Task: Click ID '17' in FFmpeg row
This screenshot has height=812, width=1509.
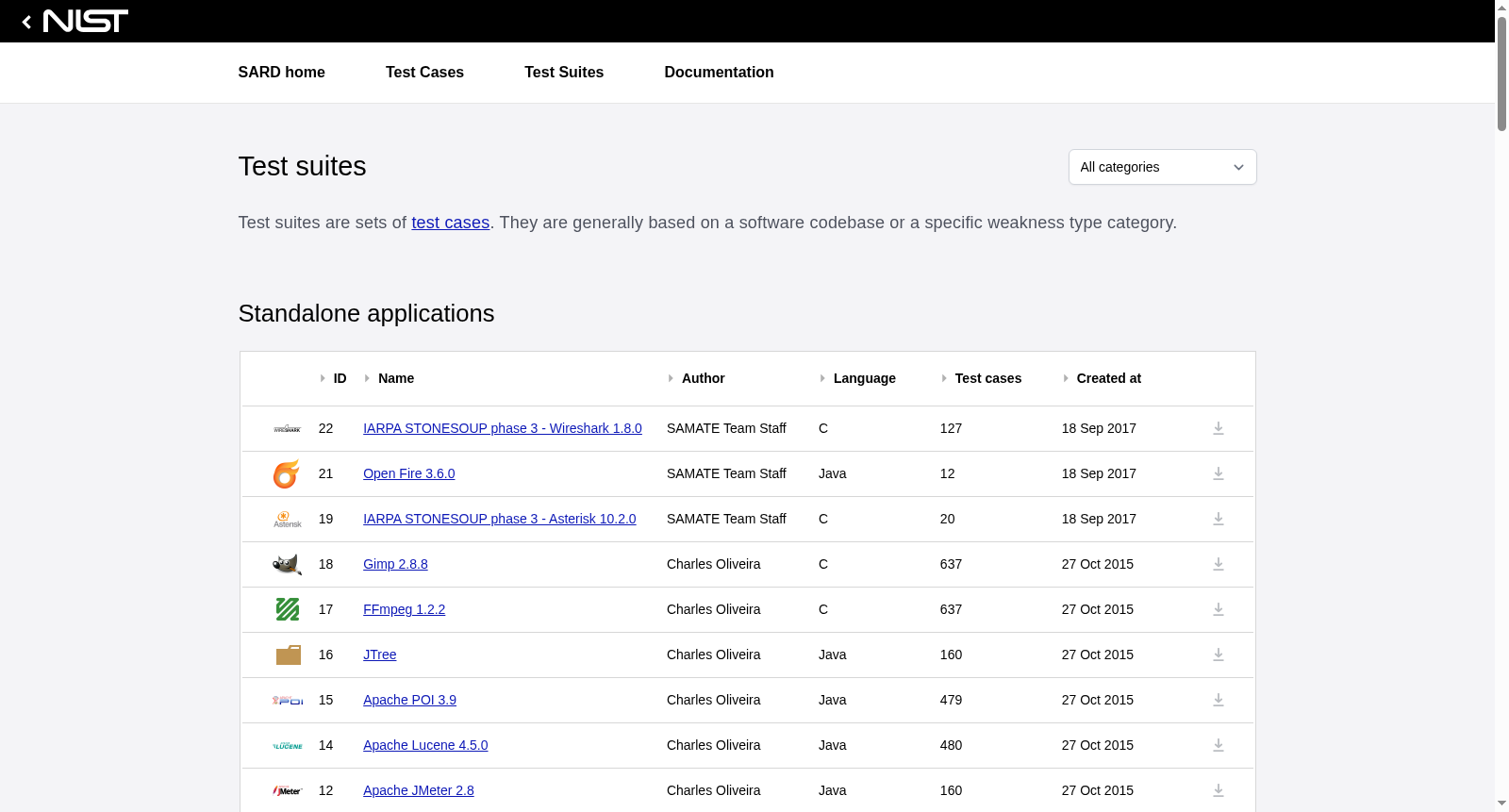Action: 325,609
